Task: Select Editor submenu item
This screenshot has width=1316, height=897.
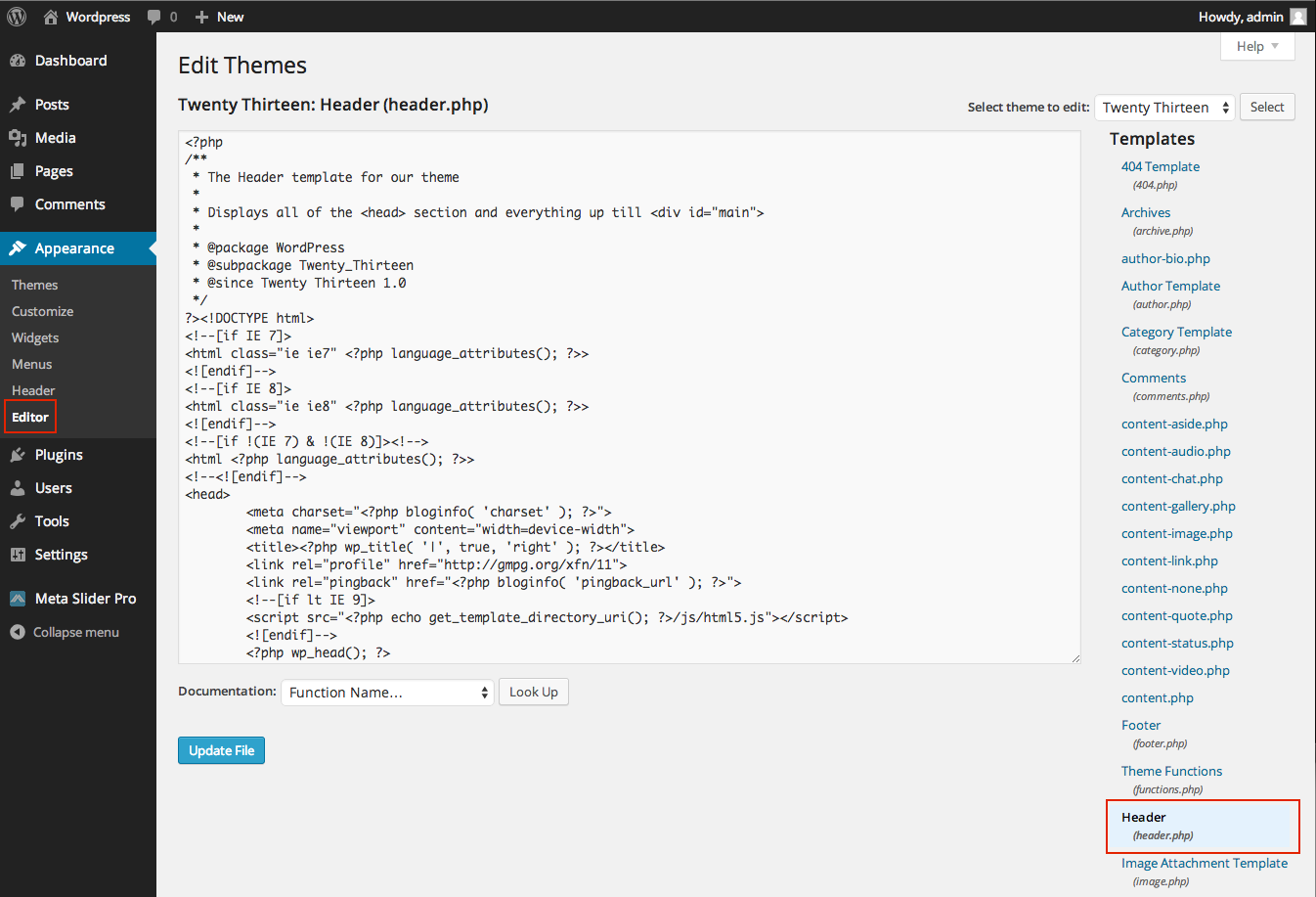Action: click(30, 417)
